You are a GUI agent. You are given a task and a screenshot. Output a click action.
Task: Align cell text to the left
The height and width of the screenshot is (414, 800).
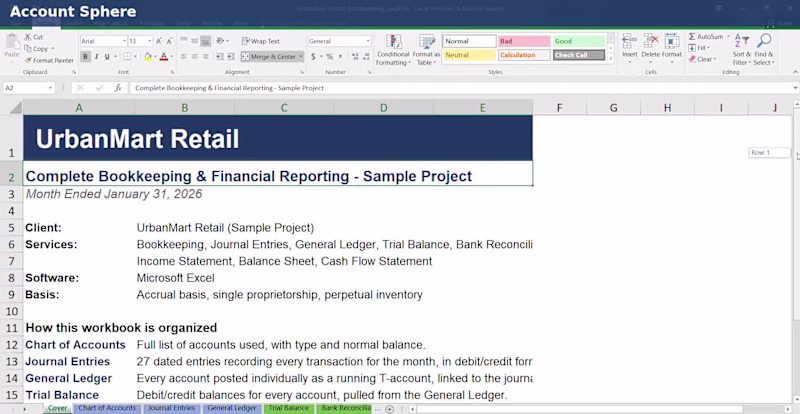(184, 57)
